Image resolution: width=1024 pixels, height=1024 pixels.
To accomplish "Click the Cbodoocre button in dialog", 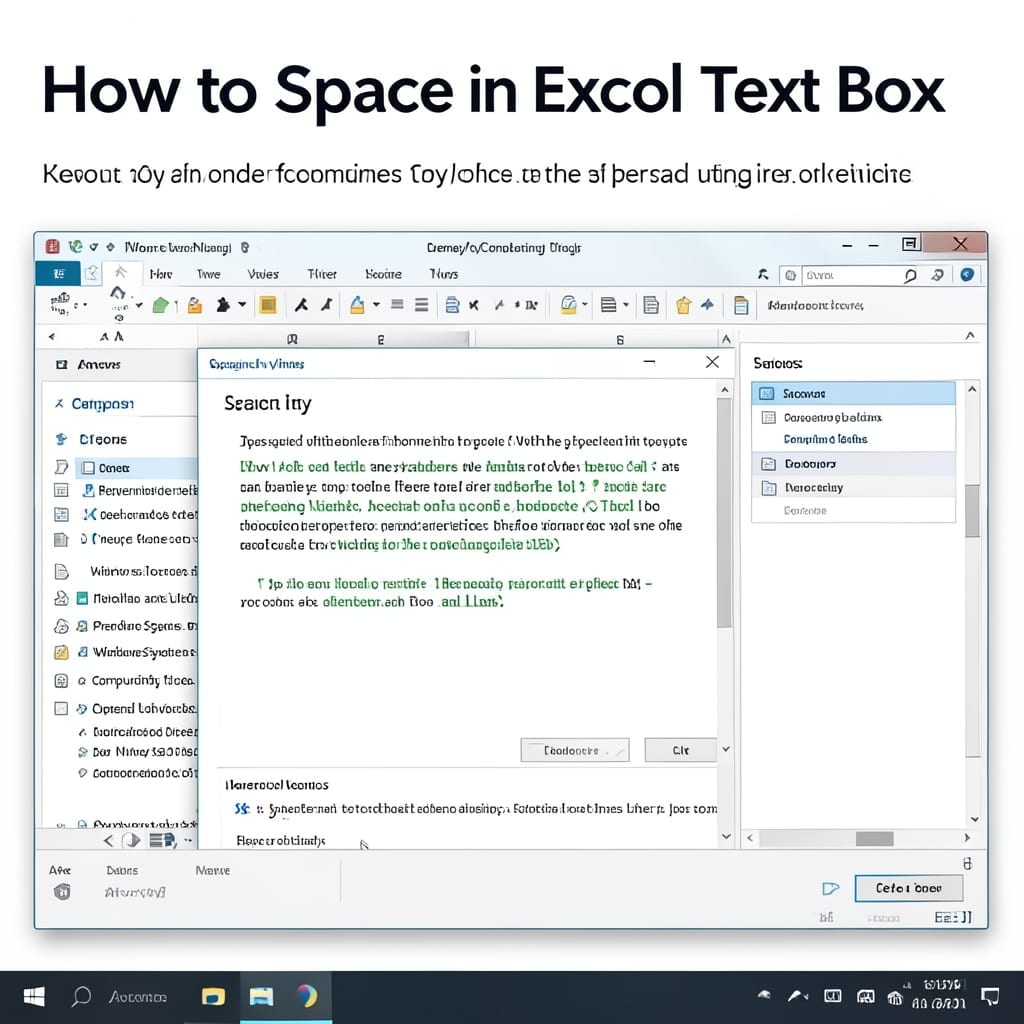I will tap(575, 750).
